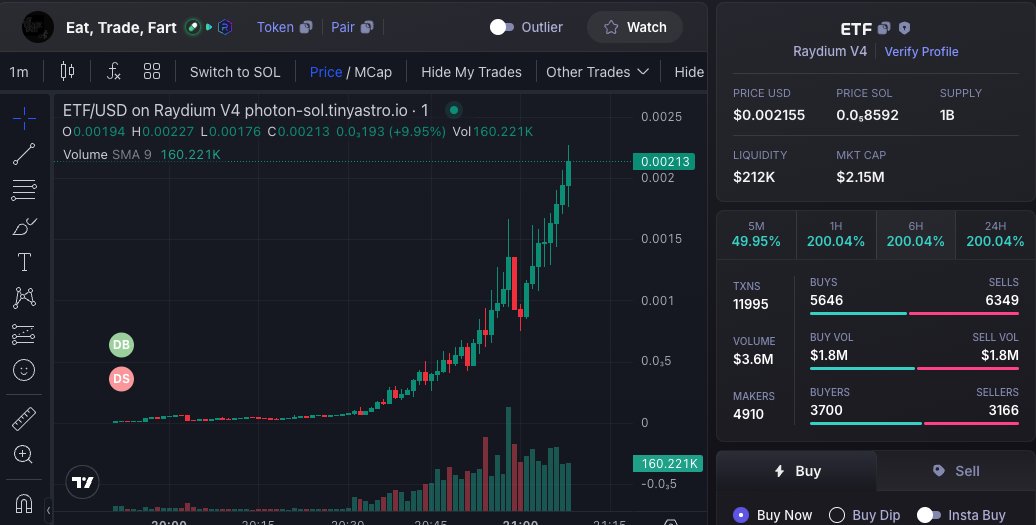The height and width of the screenshot is (525, 1036).
Task: Click the buys versus sells ratio bar
Action: tap(914, 313)
